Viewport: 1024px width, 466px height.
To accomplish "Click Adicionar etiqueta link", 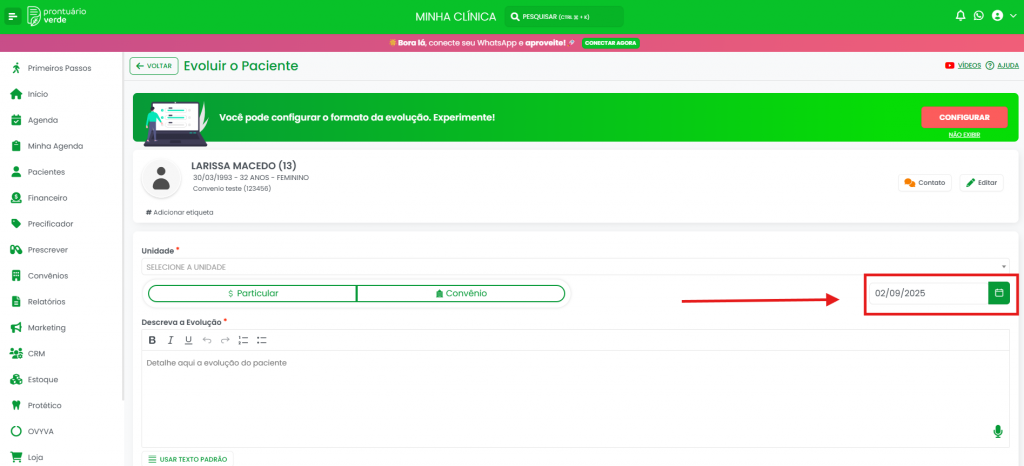I will click(180, 212).
